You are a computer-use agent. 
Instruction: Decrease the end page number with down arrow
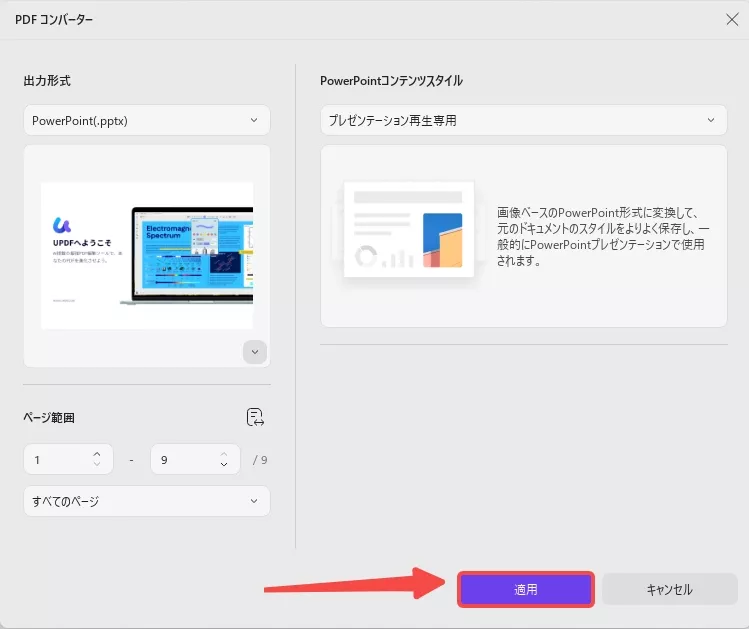(224, 464)
